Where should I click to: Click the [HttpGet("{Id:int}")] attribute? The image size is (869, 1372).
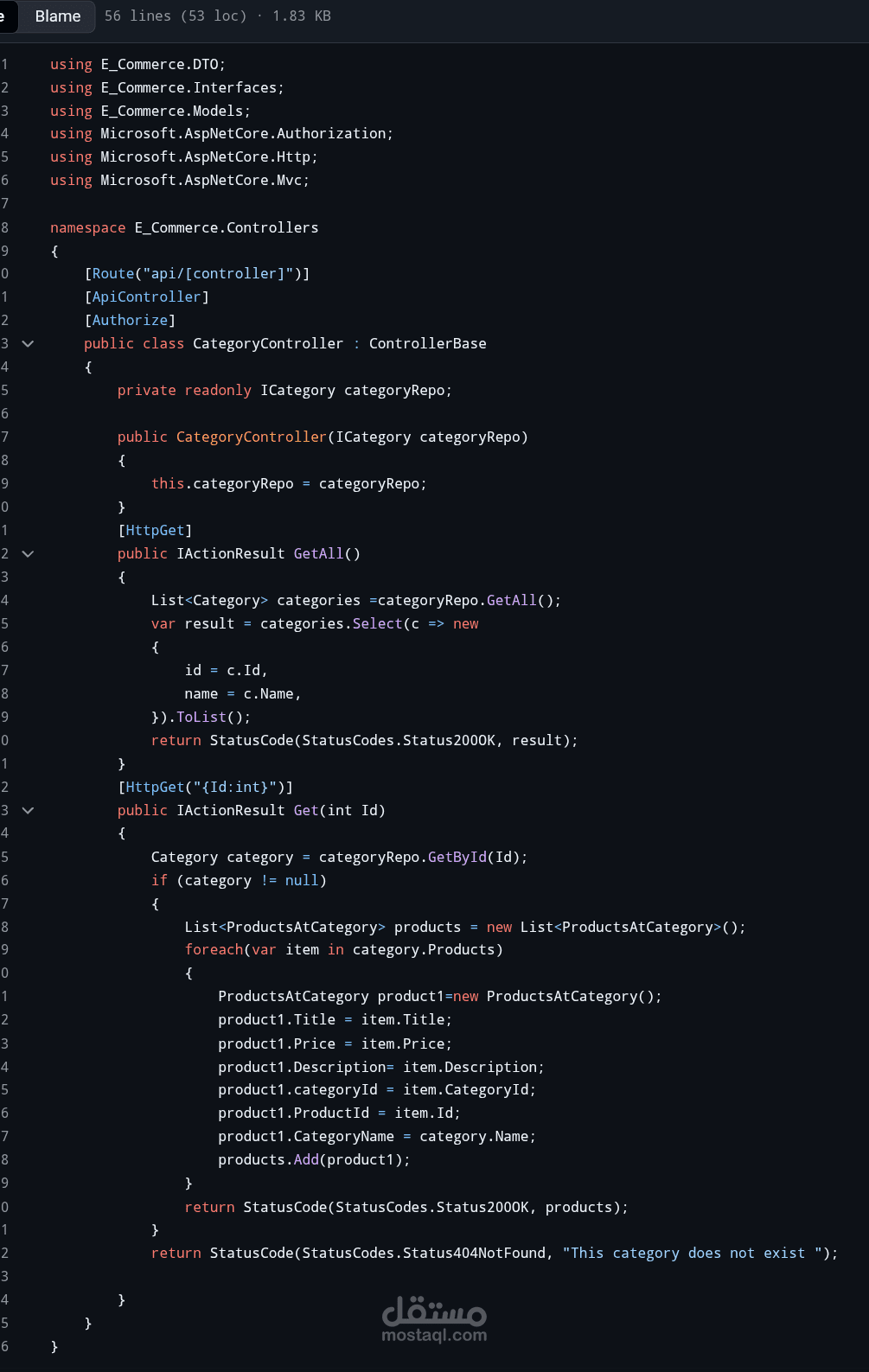205,788
